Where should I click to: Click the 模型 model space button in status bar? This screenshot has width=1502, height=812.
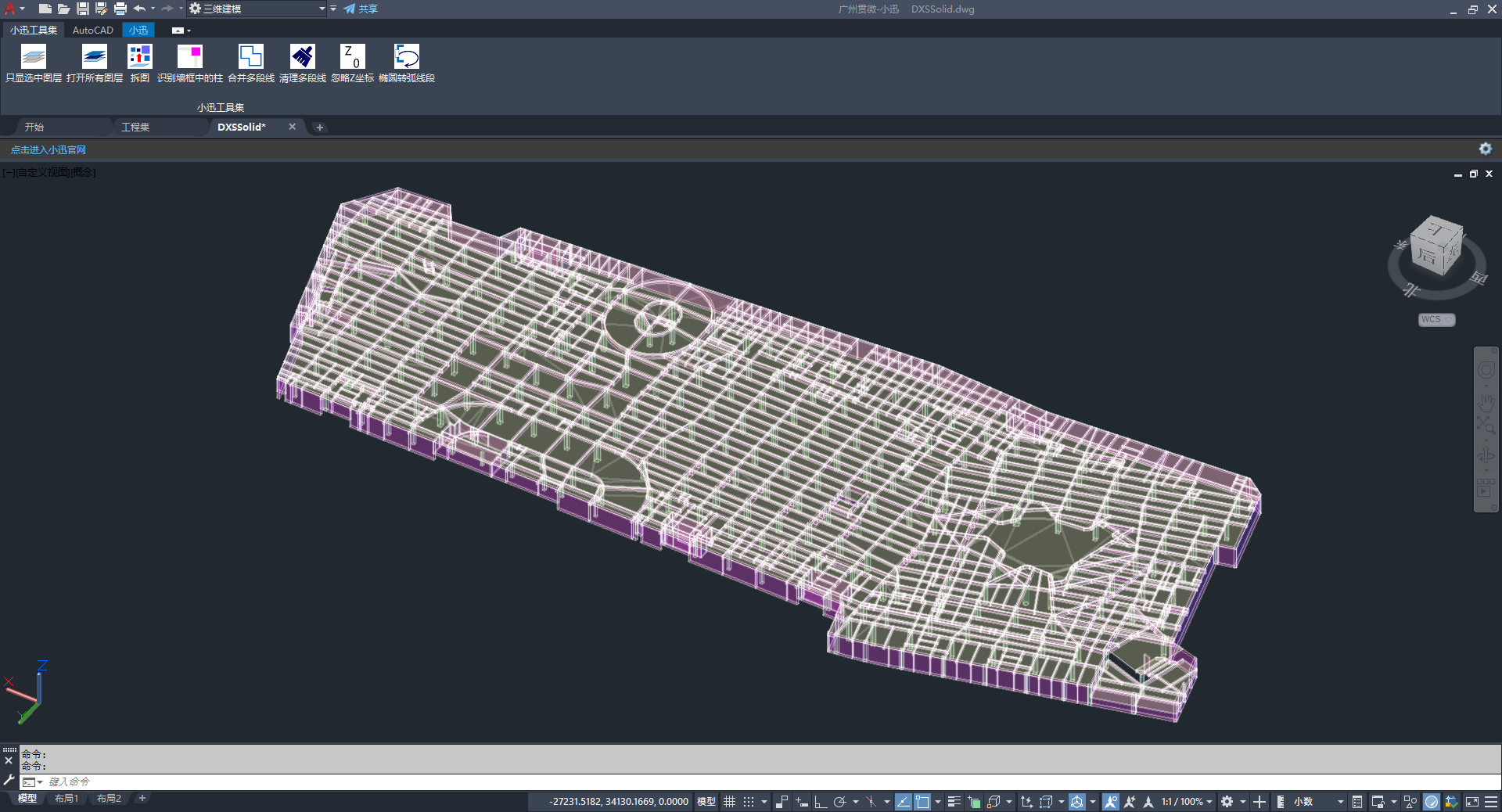click(706, 802)
